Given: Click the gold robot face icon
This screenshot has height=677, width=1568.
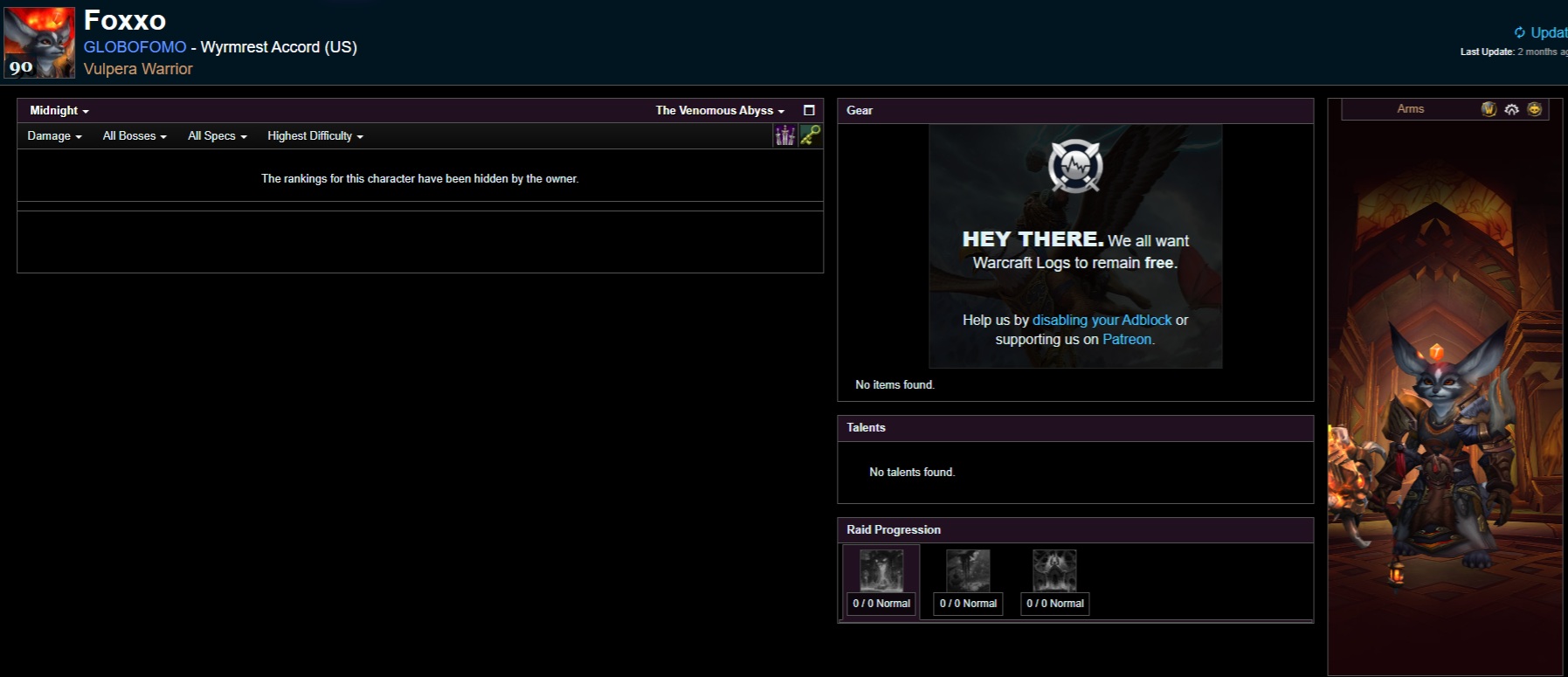Looking at the screenshot, I should coord(1535,109).
